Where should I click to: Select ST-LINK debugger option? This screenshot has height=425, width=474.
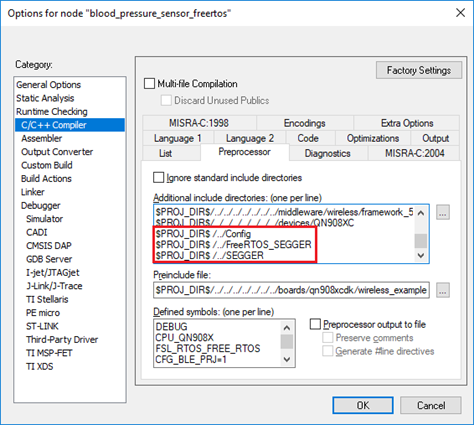42,326
